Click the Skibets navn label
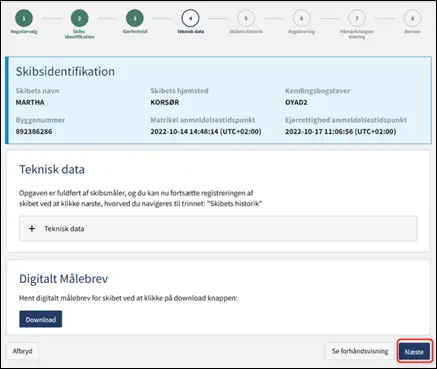437x369 pixels. (x=37, y=91)
